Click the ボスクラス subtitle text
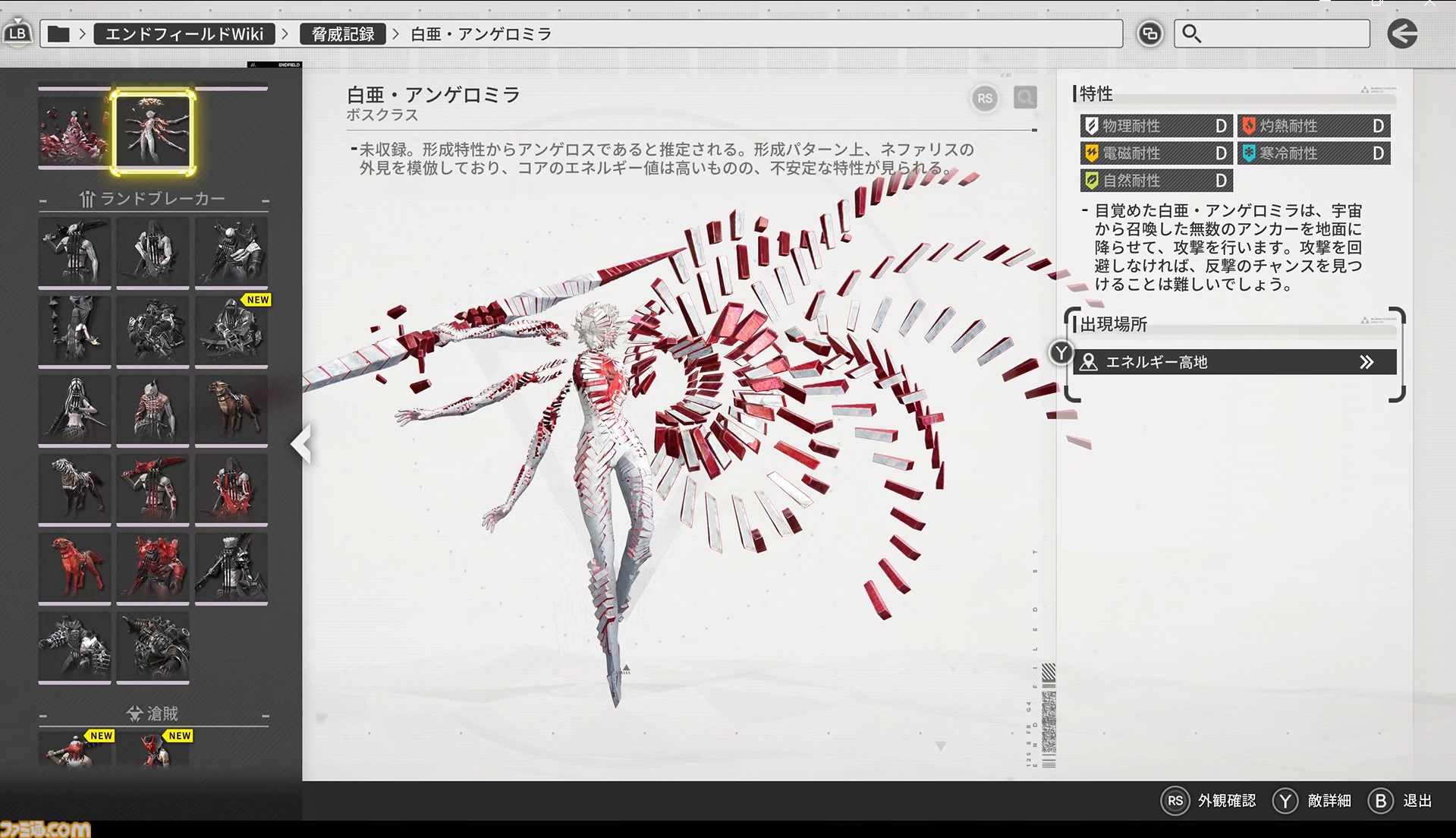 382,115
